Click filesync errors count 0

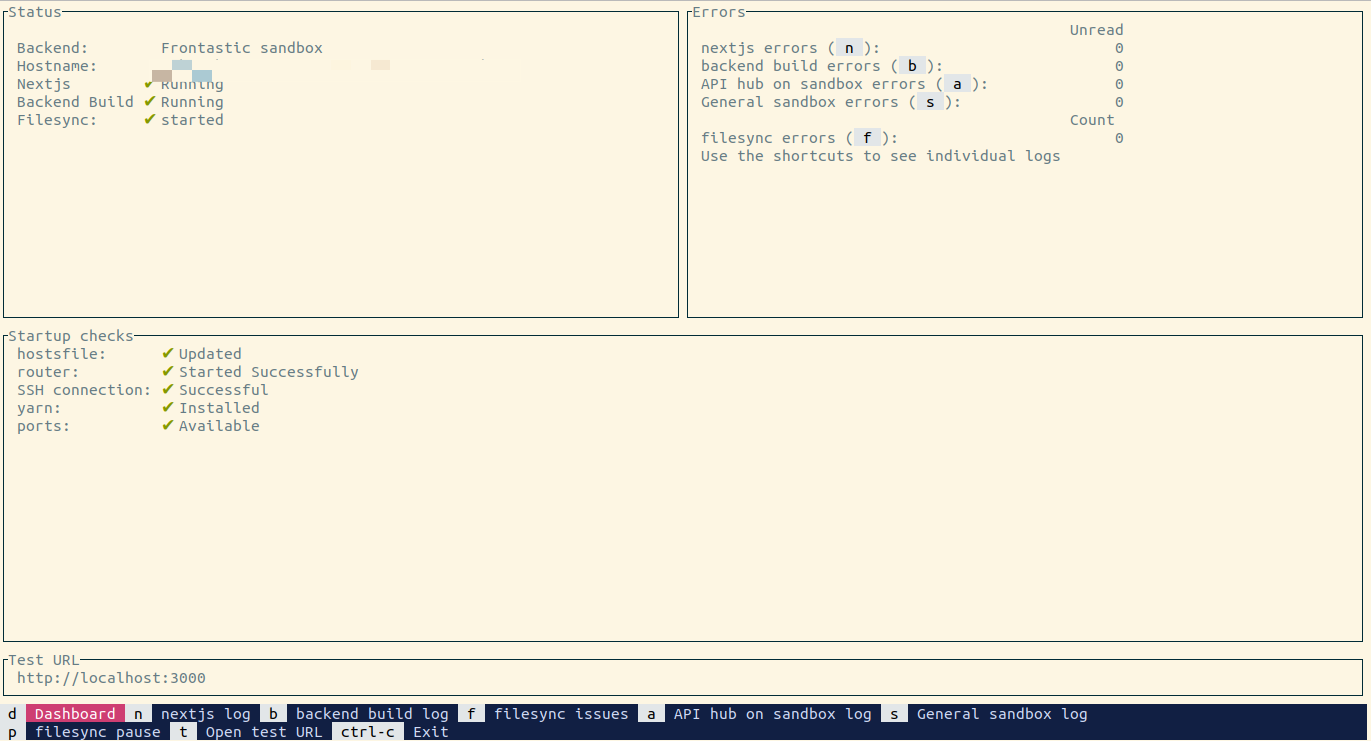click(1119, 138)
